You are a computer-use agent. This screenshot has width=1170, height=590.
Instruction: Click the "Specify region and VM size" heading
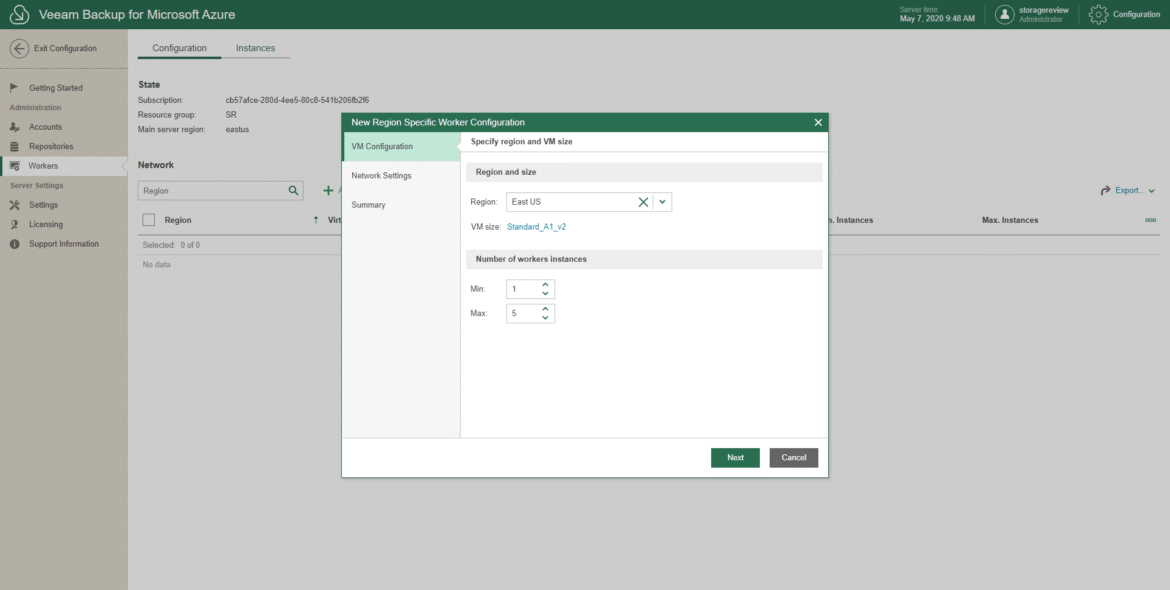[522, 141]
